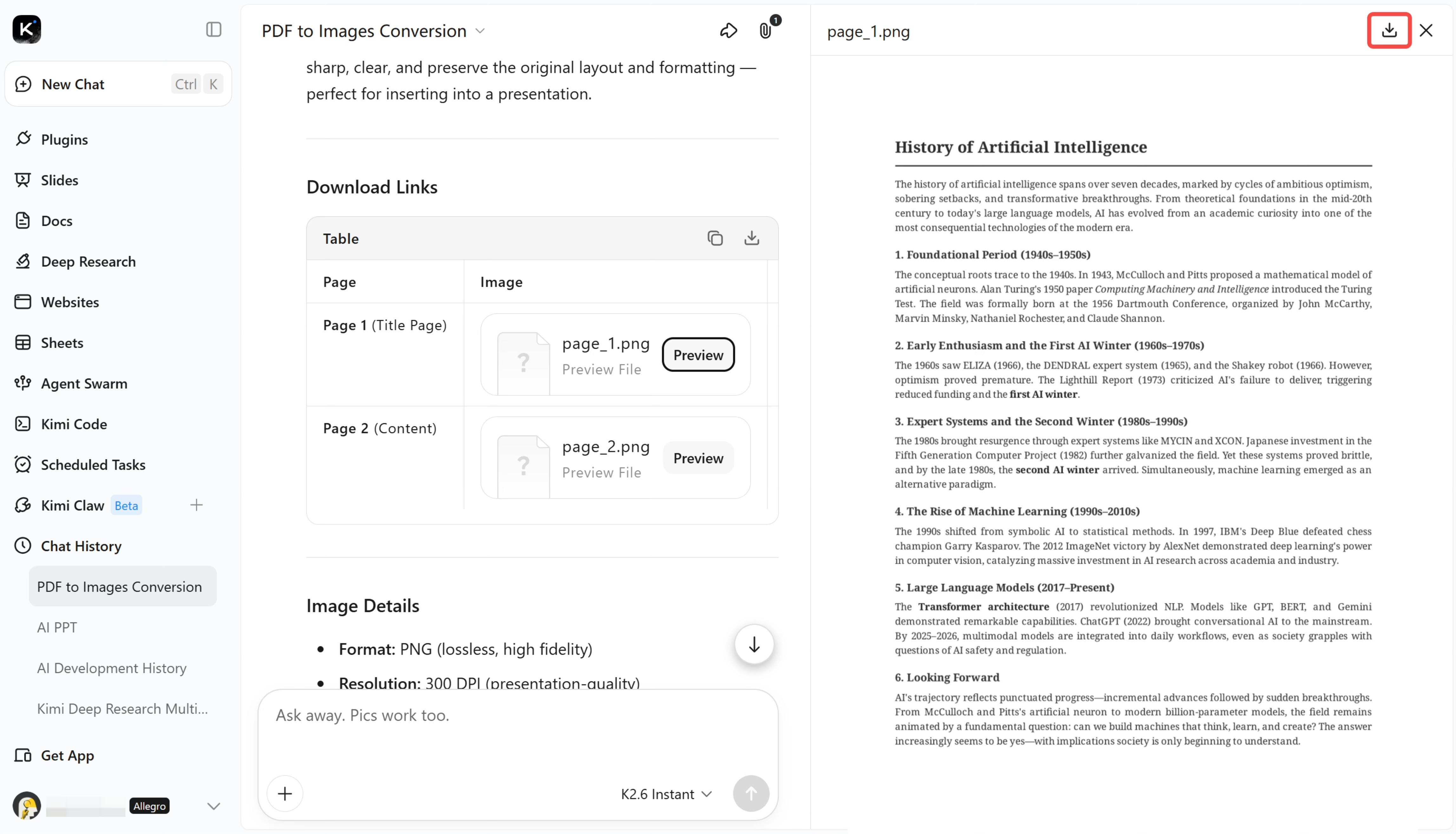Preview the page_2.png file
The image size is (1456, 834).
click(x=698, y=458)
